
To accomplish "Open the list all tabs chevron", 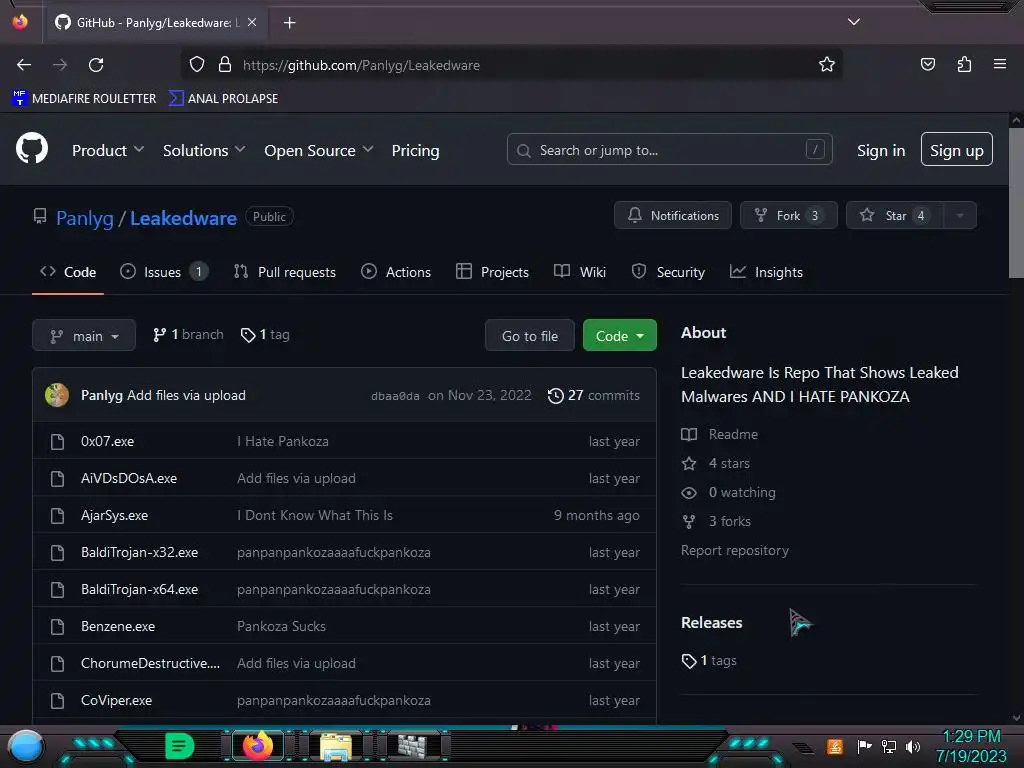I will coord(854,22).
